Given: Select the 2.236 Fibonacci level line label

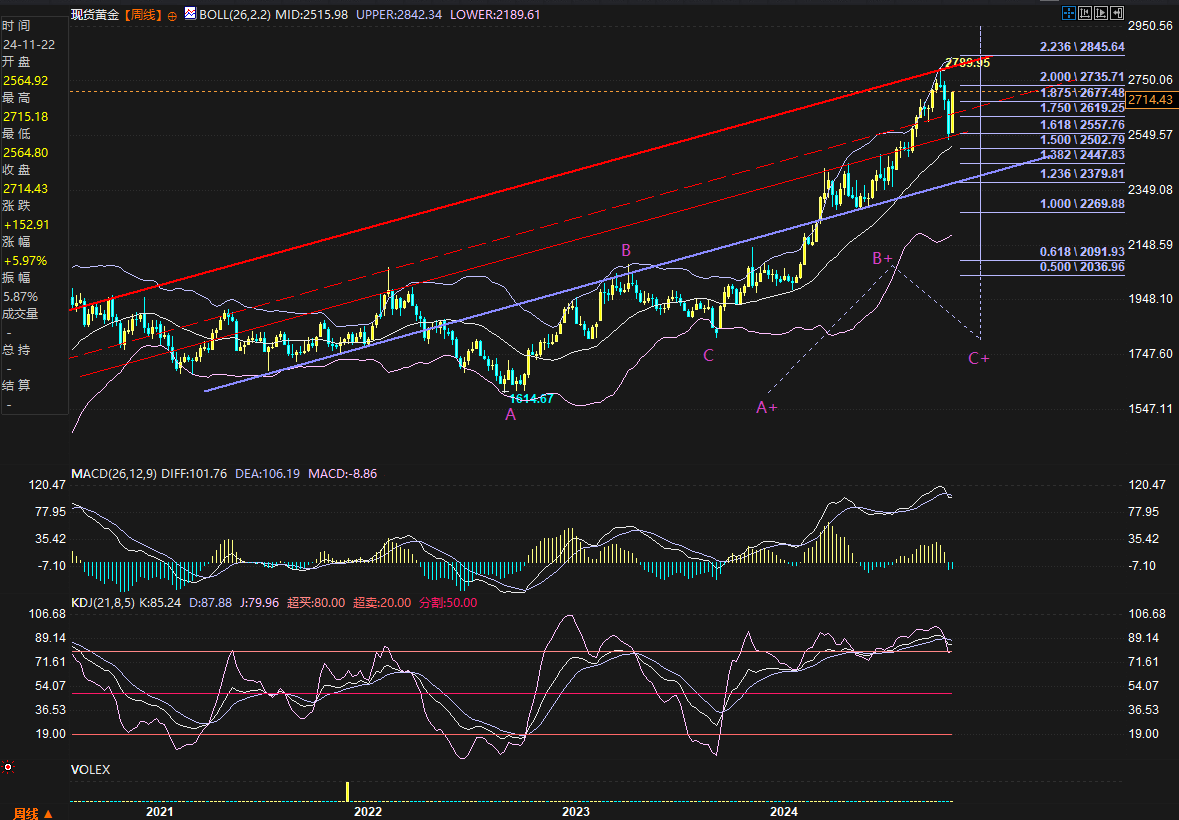Looking at the screenshot, I should point(1082,47).
